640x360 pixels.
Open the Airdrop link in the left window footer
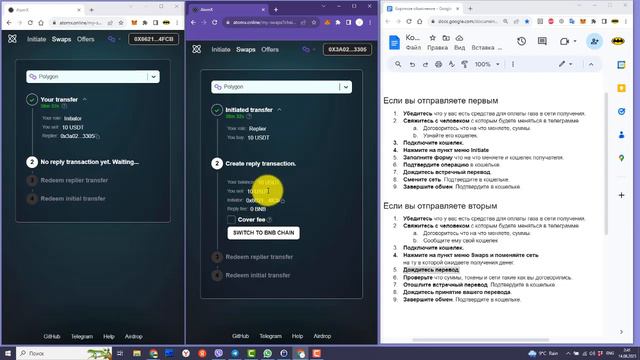[x=133, y=336]
